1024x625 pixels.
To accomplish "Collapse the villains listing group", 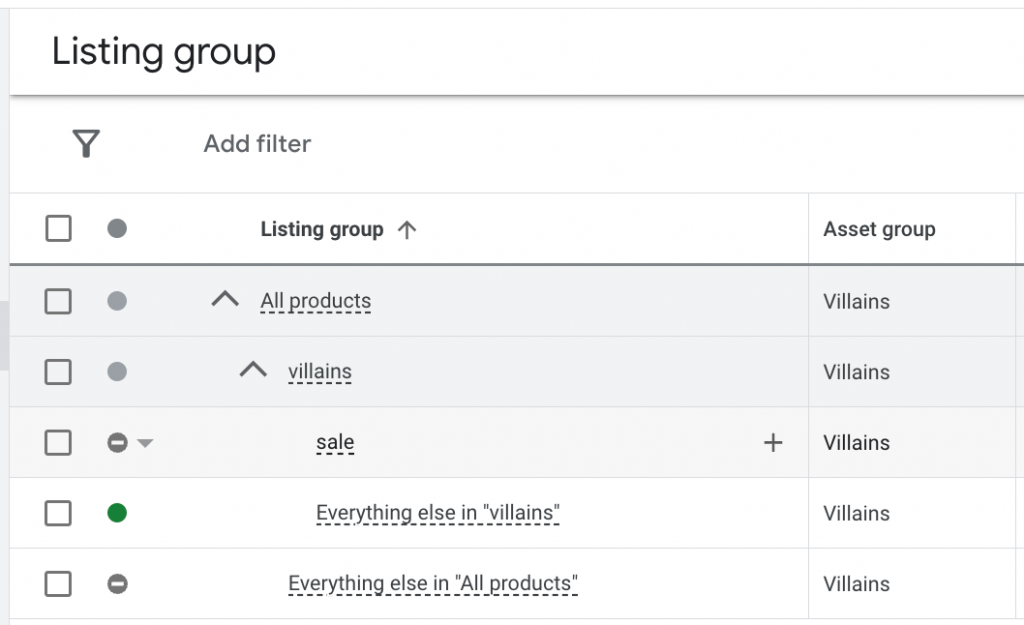I will click(253, 370).
